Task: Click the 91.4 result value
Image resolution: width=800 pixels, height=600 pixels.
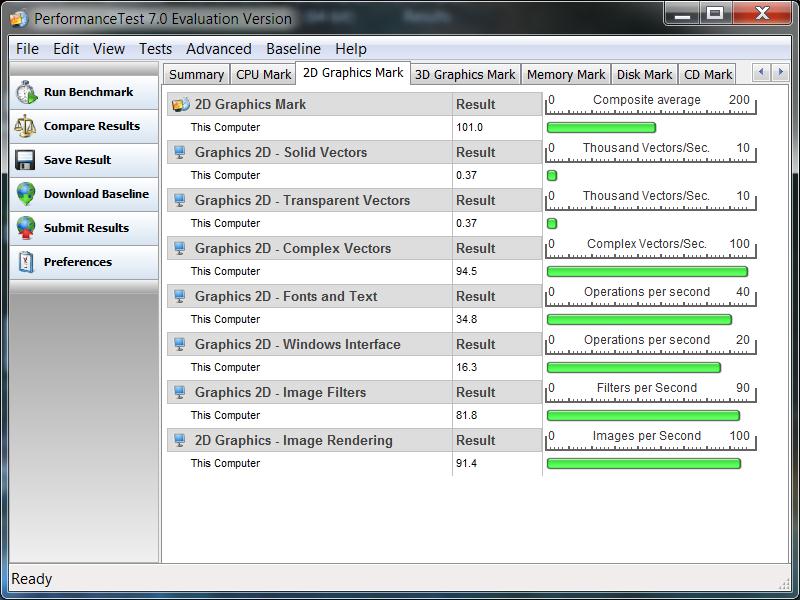Action: pos(466,463)
